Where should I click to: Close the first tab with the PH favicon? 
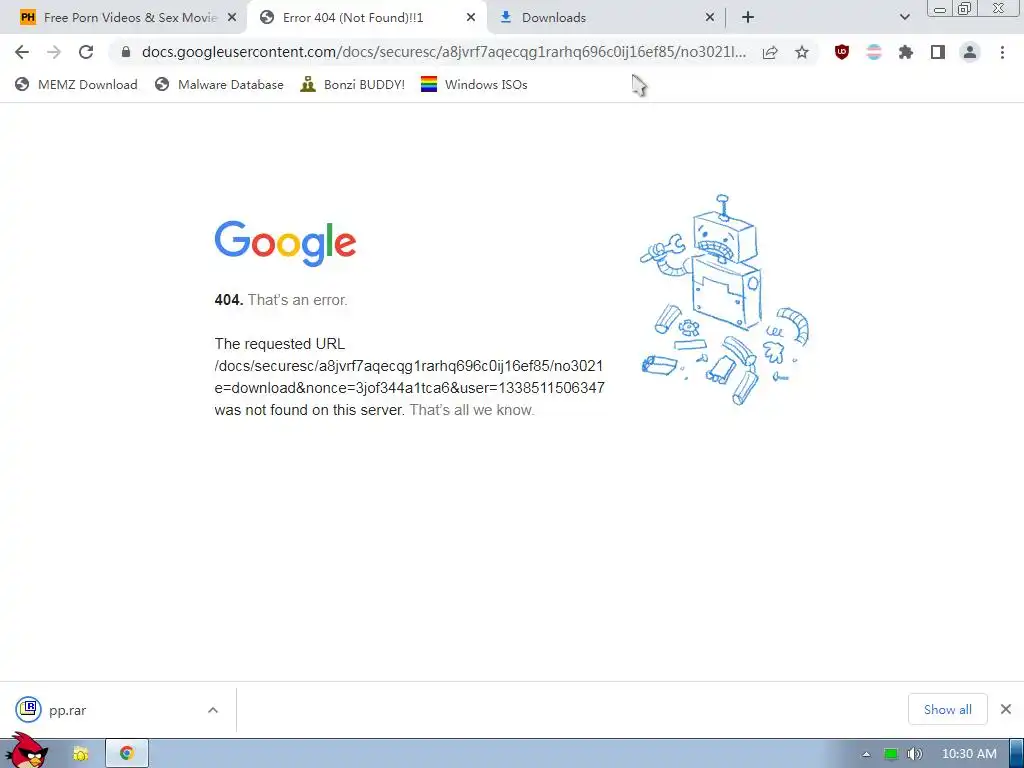tap(232, 18)
